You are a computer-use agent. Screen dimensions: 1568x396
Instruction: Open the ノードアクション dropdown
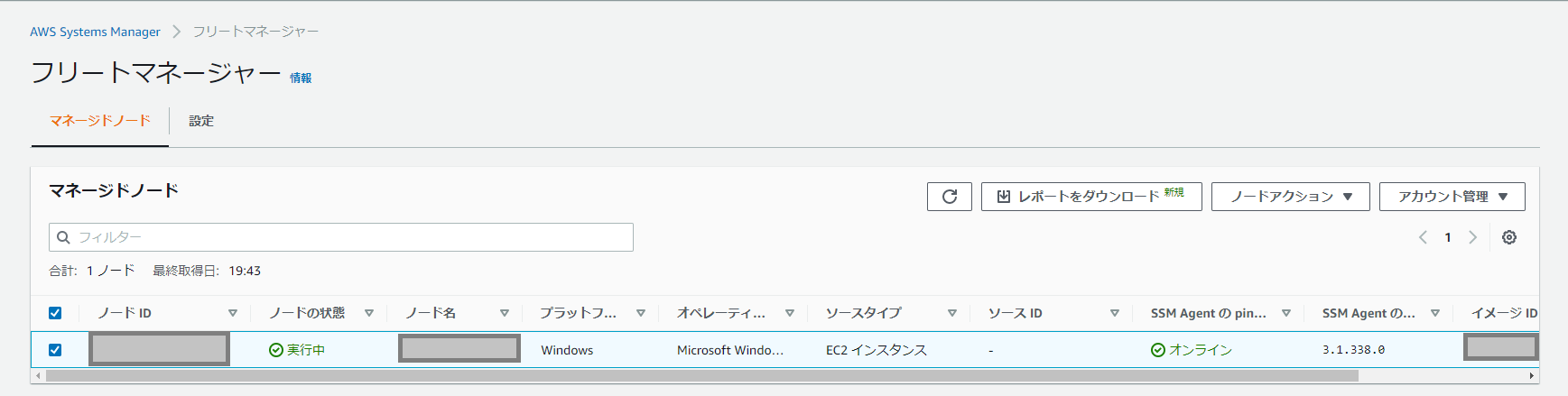coord(1291,197)
